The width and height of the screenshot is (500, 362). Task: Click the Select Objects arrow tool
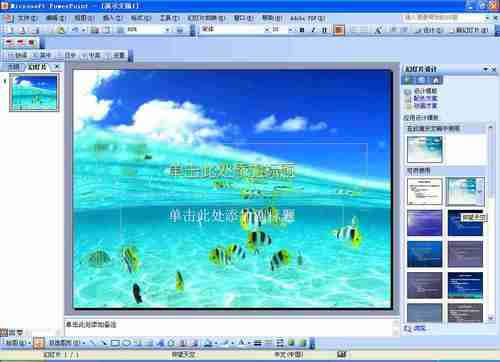(39, 343)
